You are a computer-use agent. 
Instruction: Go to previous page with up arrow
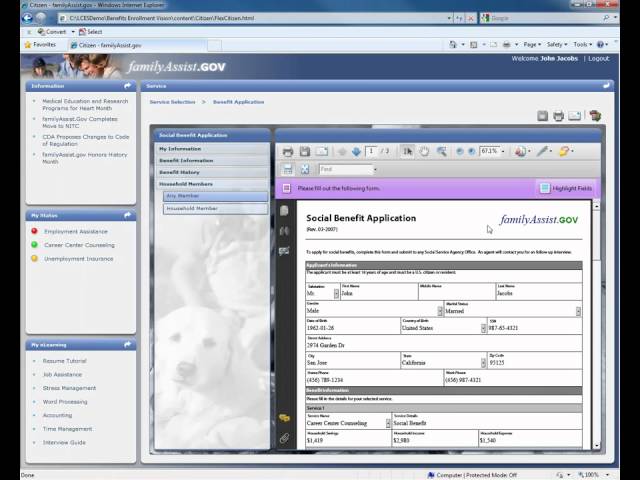click(342, 152)
